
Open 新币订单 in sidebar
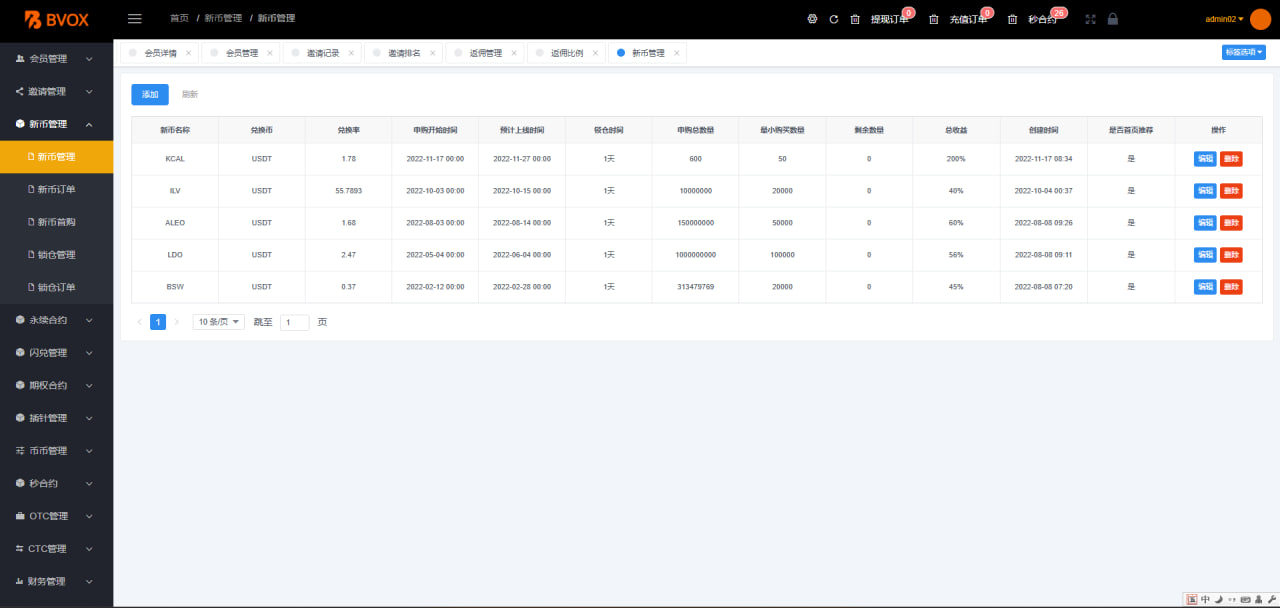56,189
